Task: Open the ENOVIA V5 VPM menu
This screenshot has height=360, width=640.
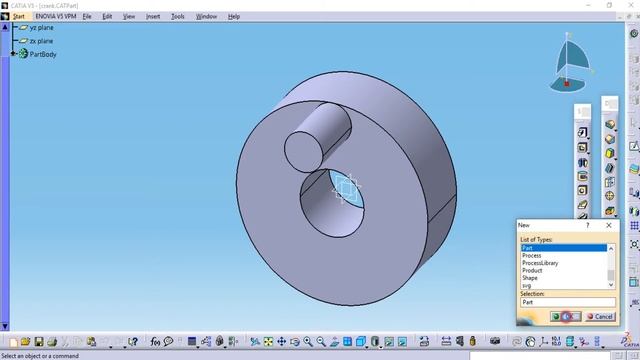Action: coord(56,16)
